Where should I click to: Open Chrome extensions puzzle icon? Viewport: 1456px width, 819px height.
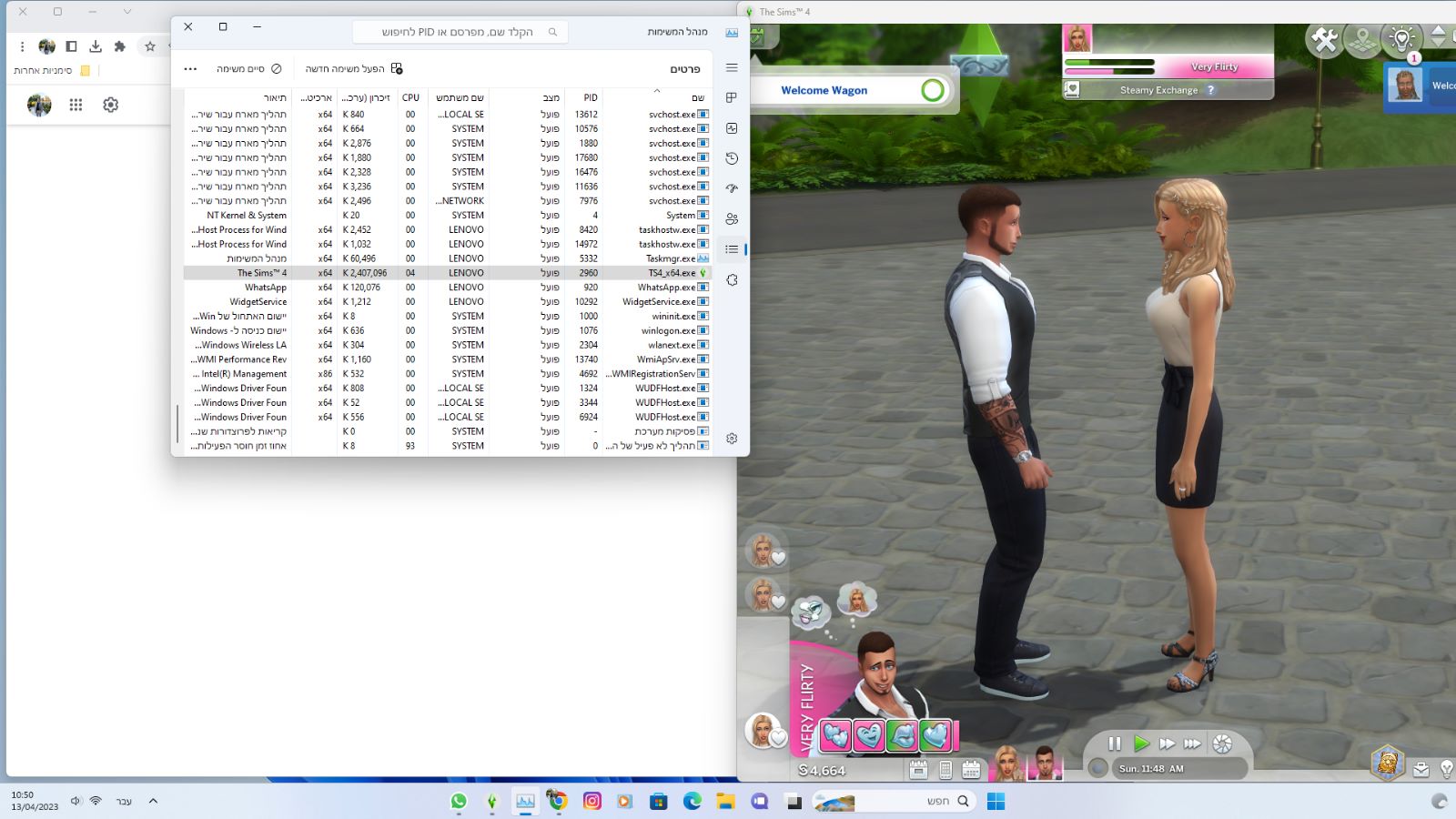(119, 46)
